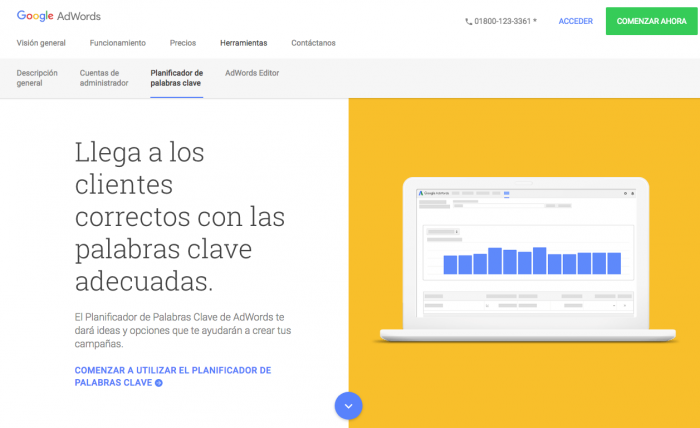The width and height of the screenshot is (700, 428).
Task: Click the paragraph starting 'El Planificador de Palabras Clave'
Action: 183,330
